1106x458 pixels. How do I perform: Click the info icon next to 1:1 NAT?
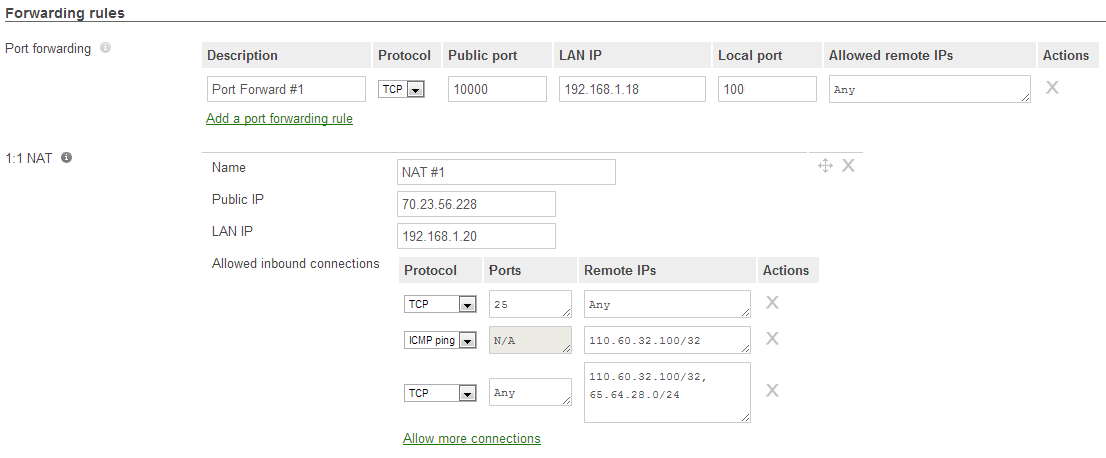coord(66,157)
